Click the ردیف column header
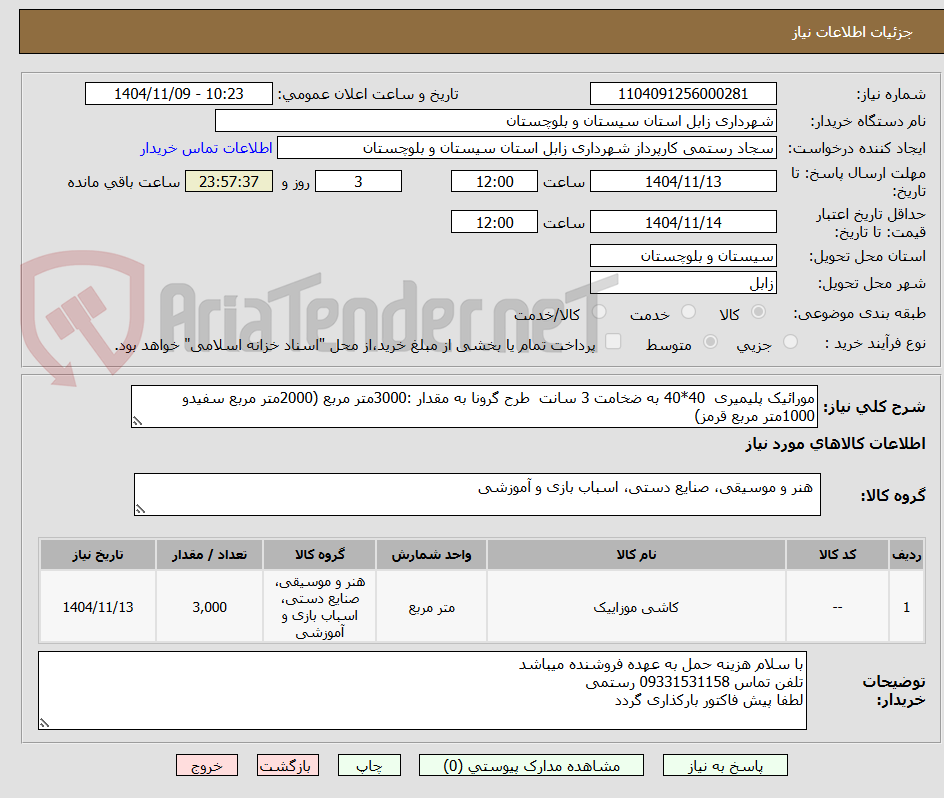Screen dimensions: 944x798 point(907,555)
